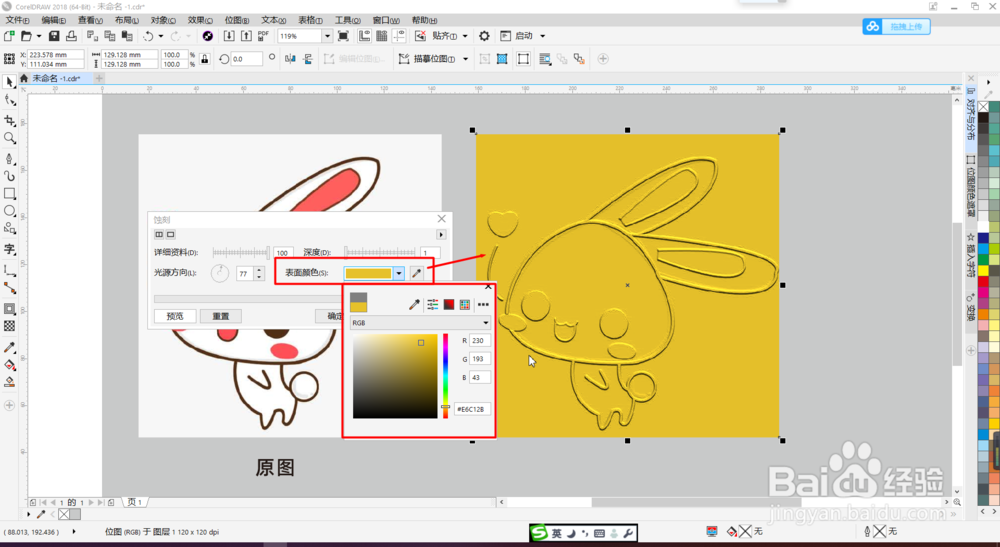This screenshot has width=1000, height=547.
Task: Select the Rectangle tool
Action: pos(9,193)
